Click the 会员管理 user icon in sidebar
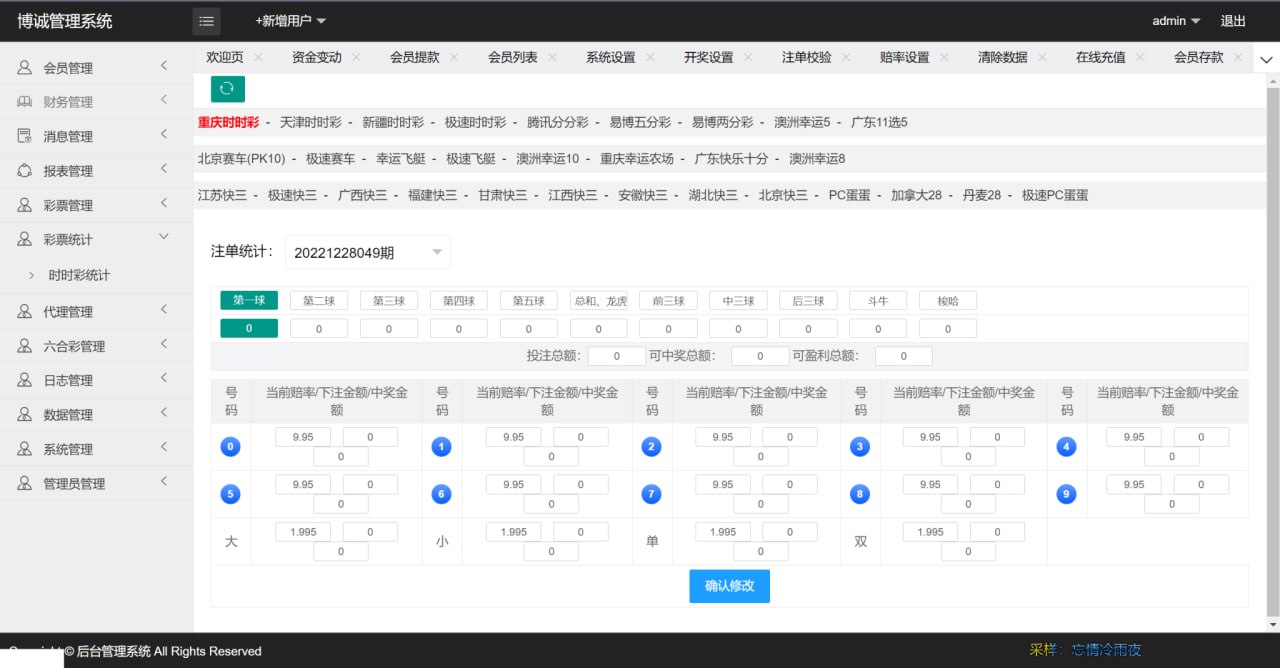This screenshot has height=668, width=1280. pos(25,68)
